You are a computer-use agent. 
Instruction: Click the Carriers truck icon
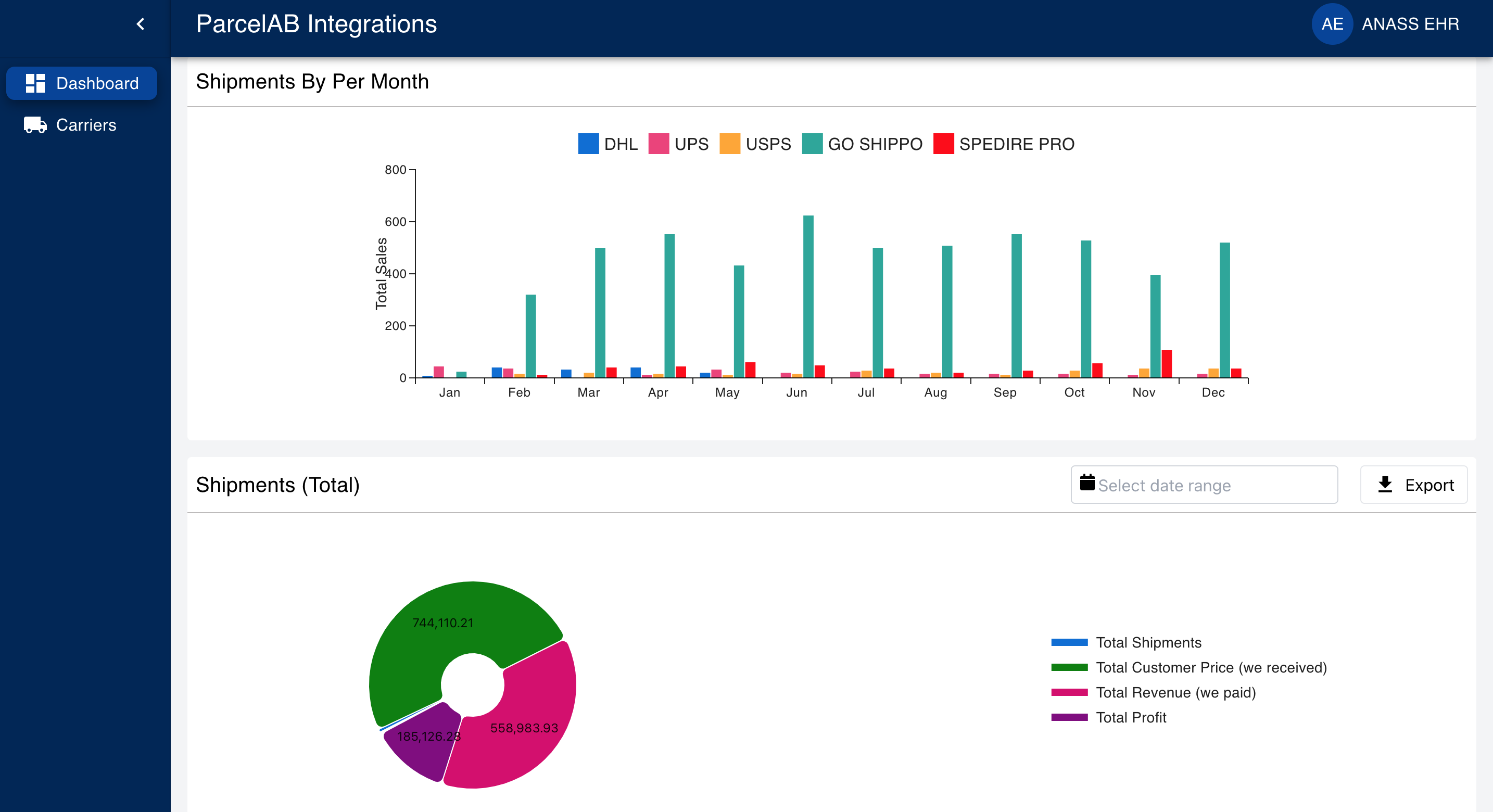(35, 124)
